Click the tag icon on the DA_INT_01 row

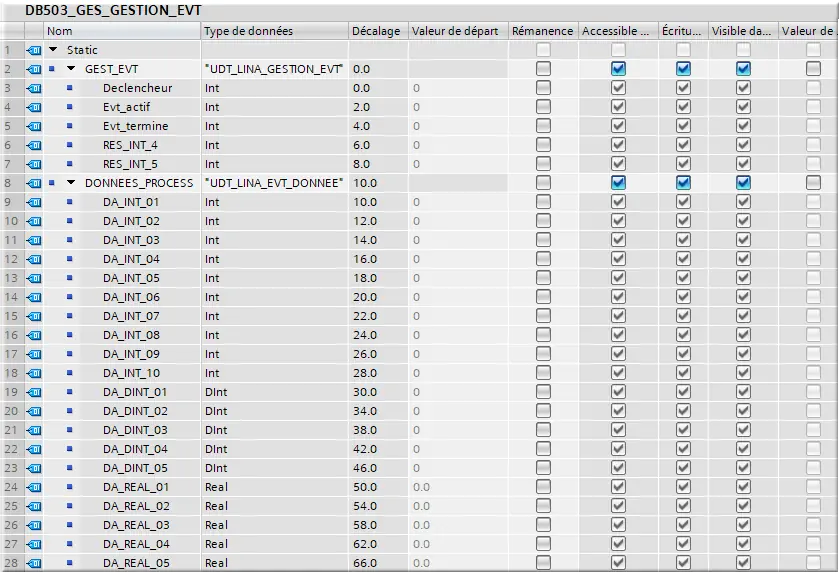click(x=34, y=202)
